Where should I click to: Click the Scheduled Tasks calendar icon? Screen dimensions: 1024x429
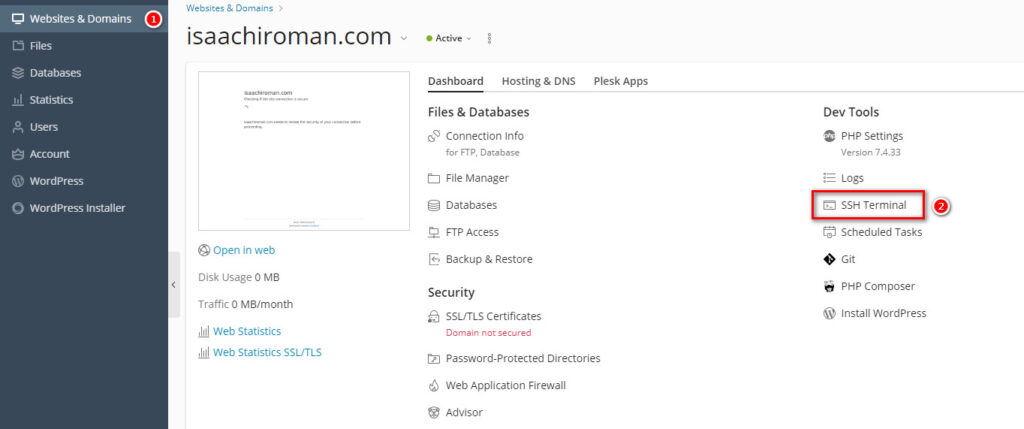click(829, 232)
